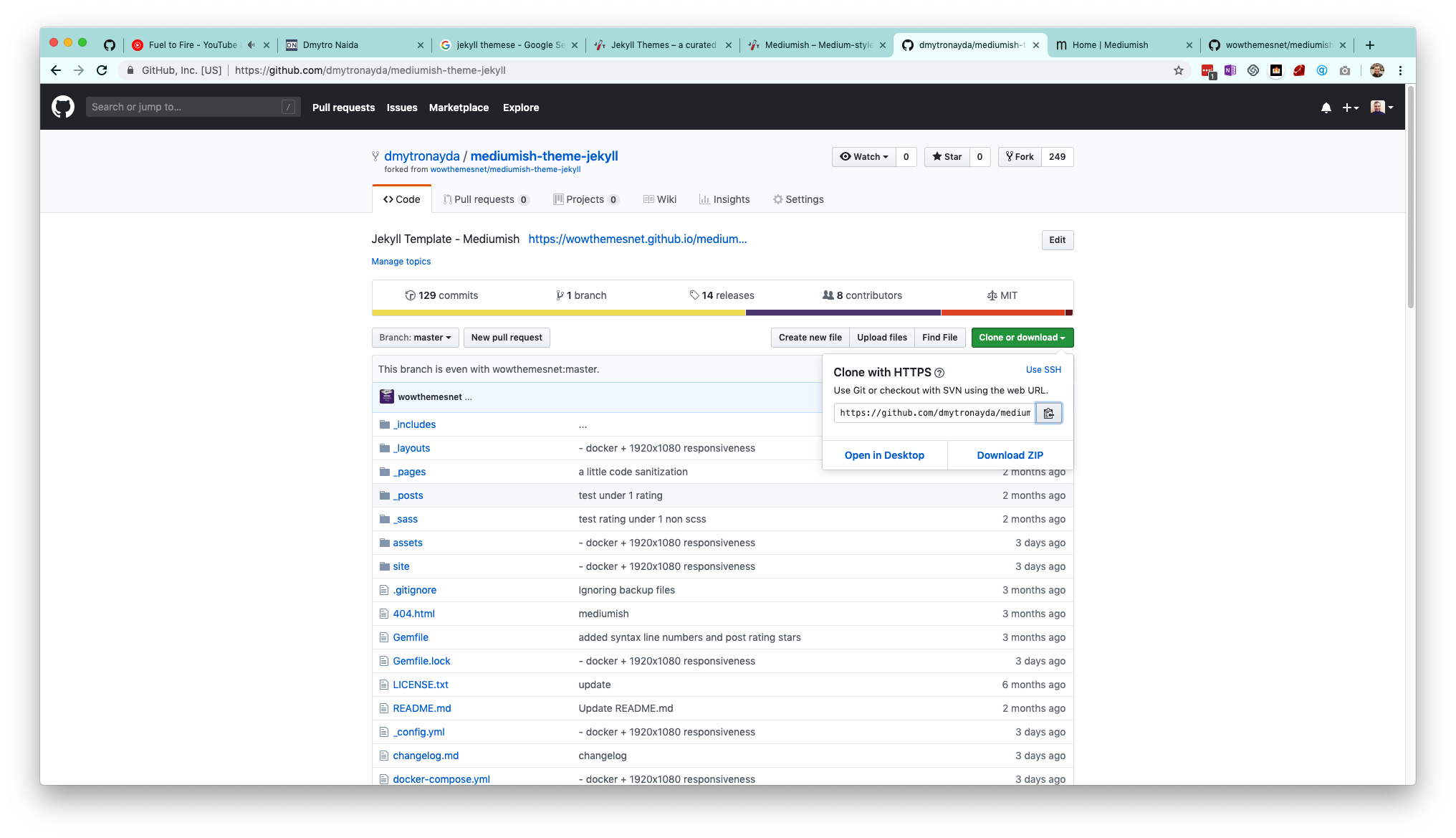View the 14 releases
The image size is (1456, 838).
[x=722, y=295]
